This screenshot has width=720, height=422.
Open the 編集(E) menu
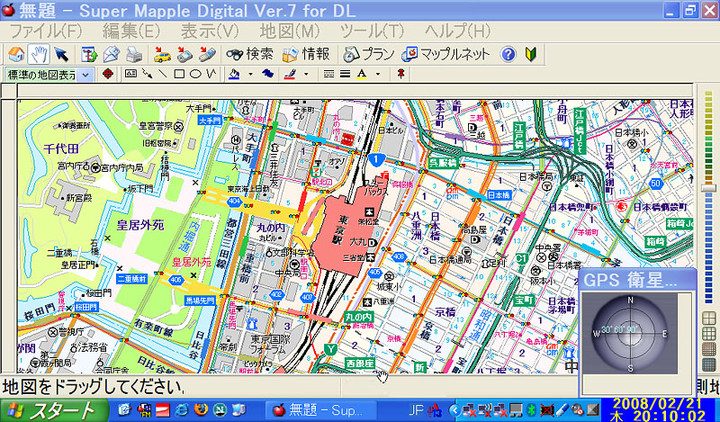tap(131, 32)
